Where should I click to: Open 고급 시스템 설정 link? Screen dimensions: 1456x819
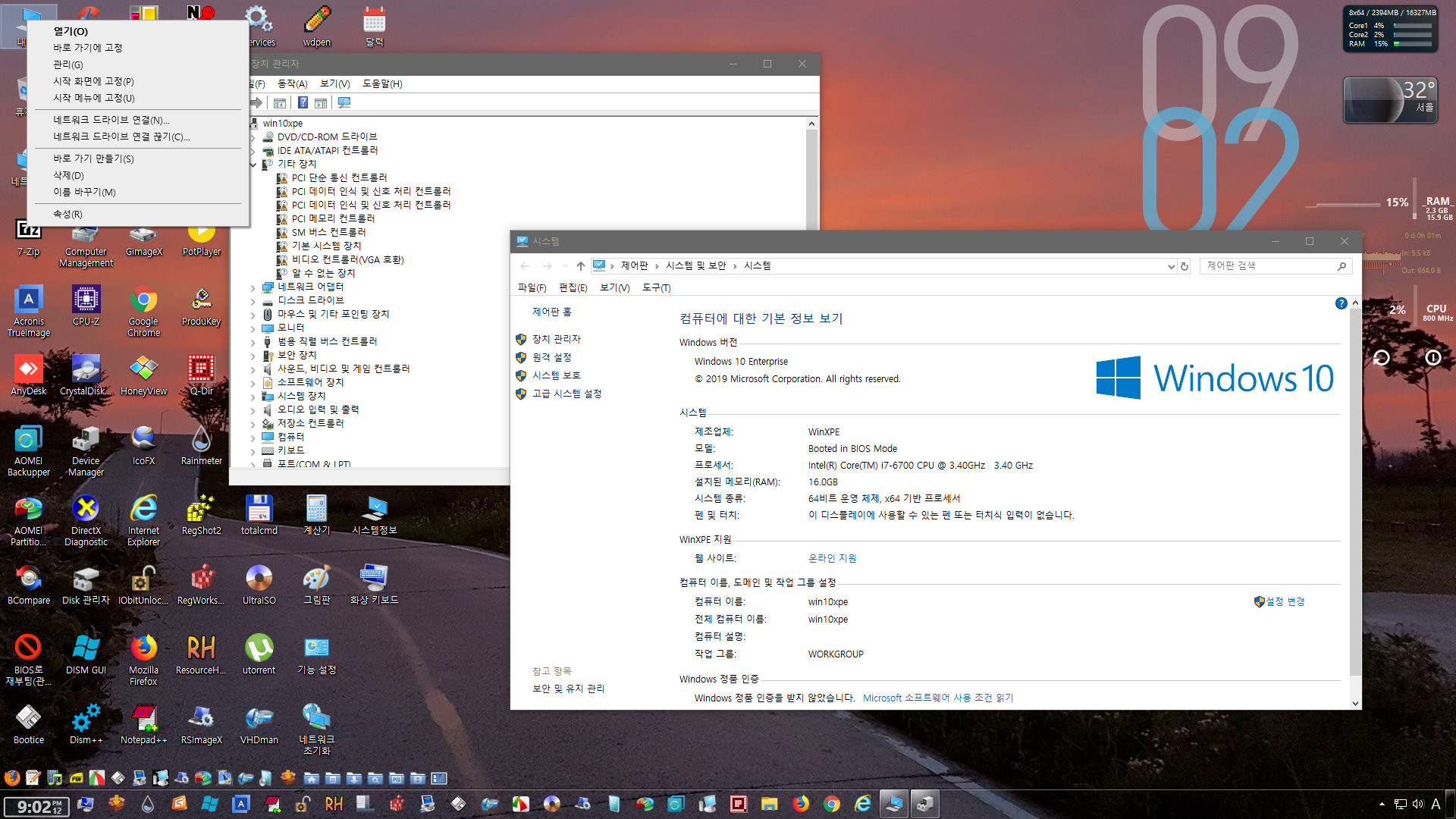(x=566, y=394)
